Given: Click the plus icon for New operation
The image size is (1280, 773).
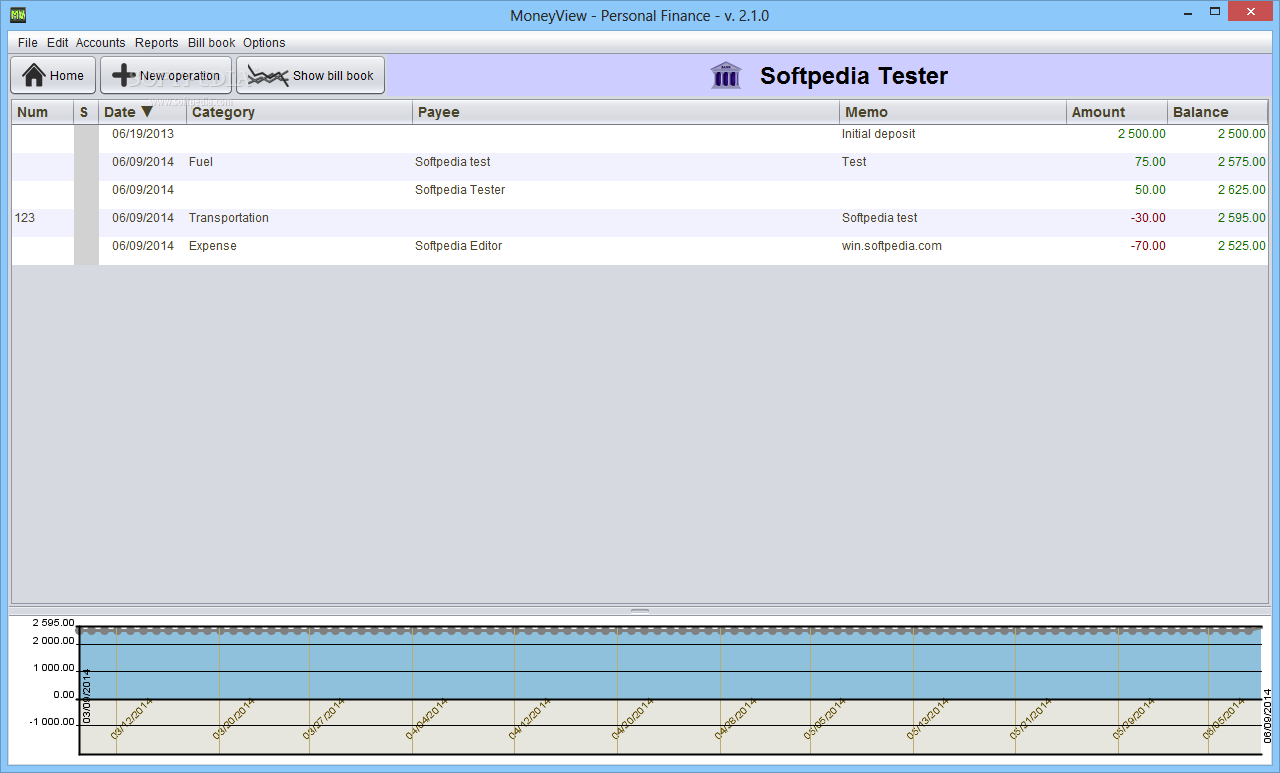Looking at the screenshot, I should tap(124, 75).
